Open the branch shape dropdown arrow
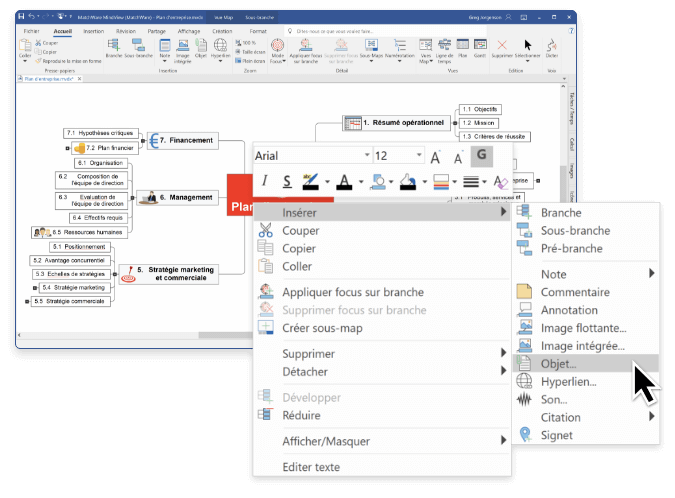This screenshot has width=675, height=498. [391, 182]
